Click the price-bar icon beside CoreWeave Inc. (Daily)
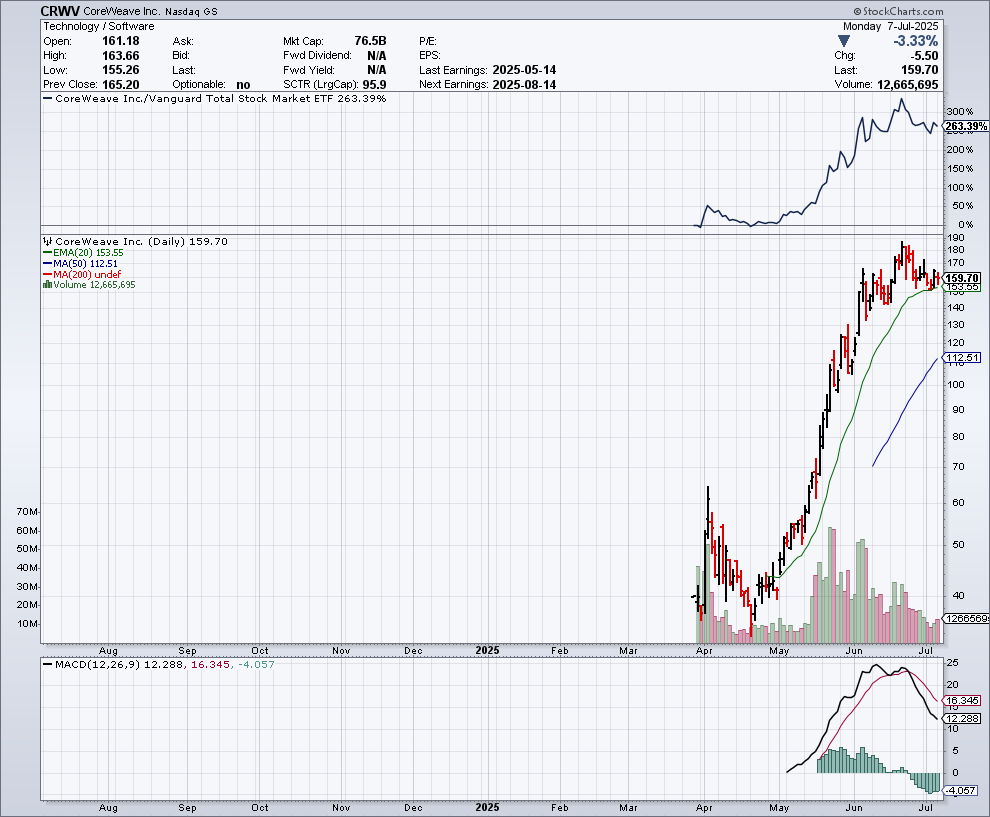 [x=47, y=241]
